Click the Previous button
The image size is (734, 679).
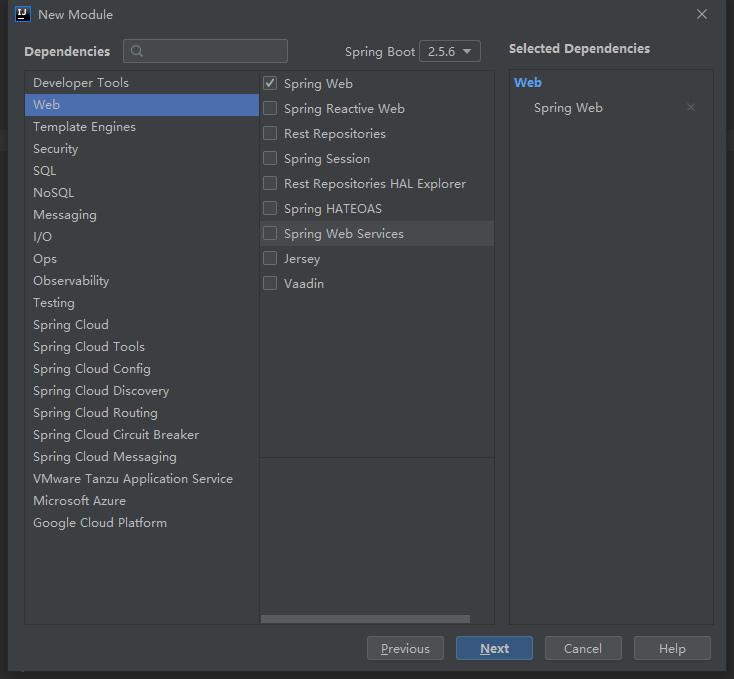(405, 649)
